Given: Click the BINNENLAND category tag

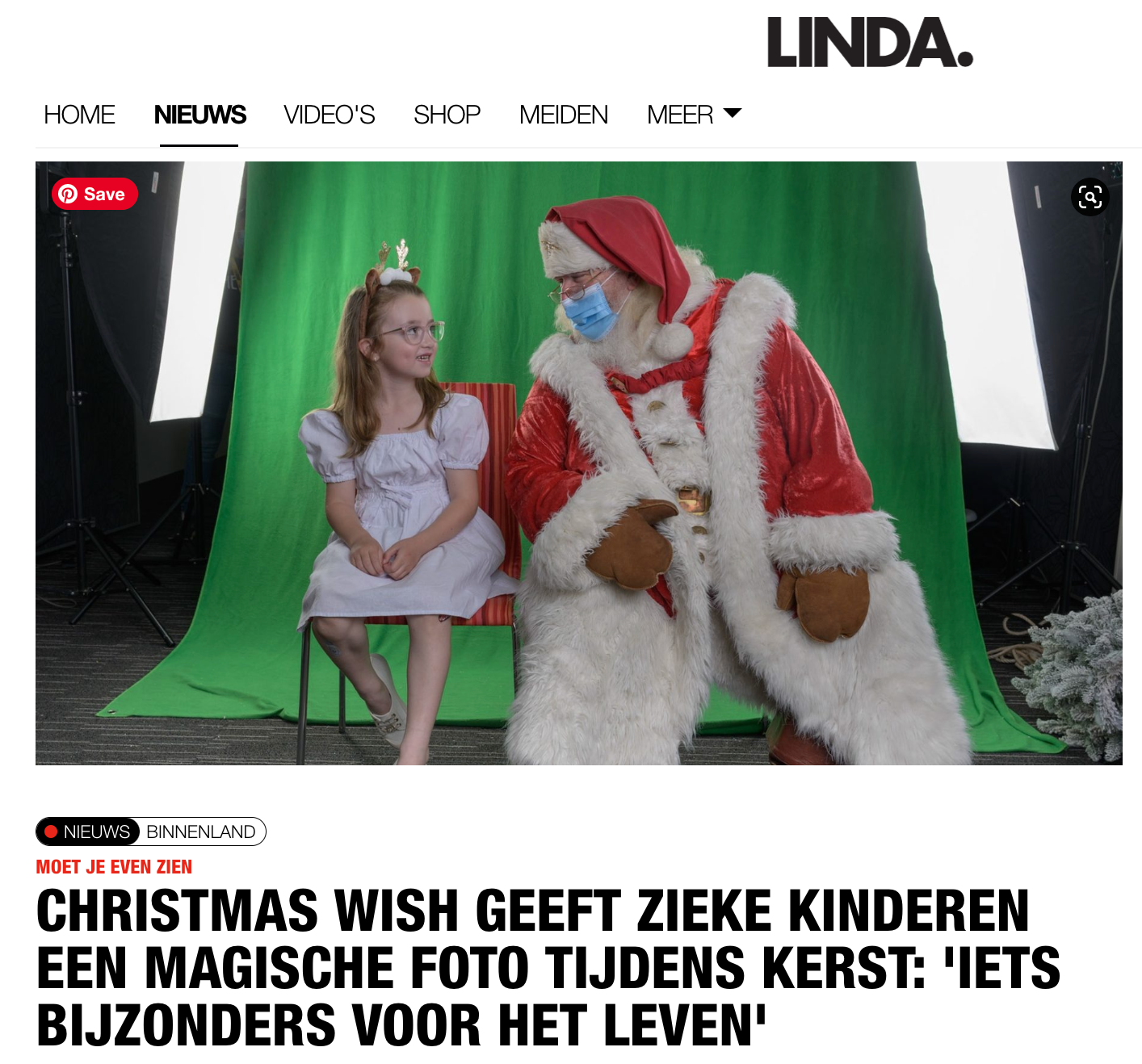Looking at the screenshot, I should [x=201, y=832].
